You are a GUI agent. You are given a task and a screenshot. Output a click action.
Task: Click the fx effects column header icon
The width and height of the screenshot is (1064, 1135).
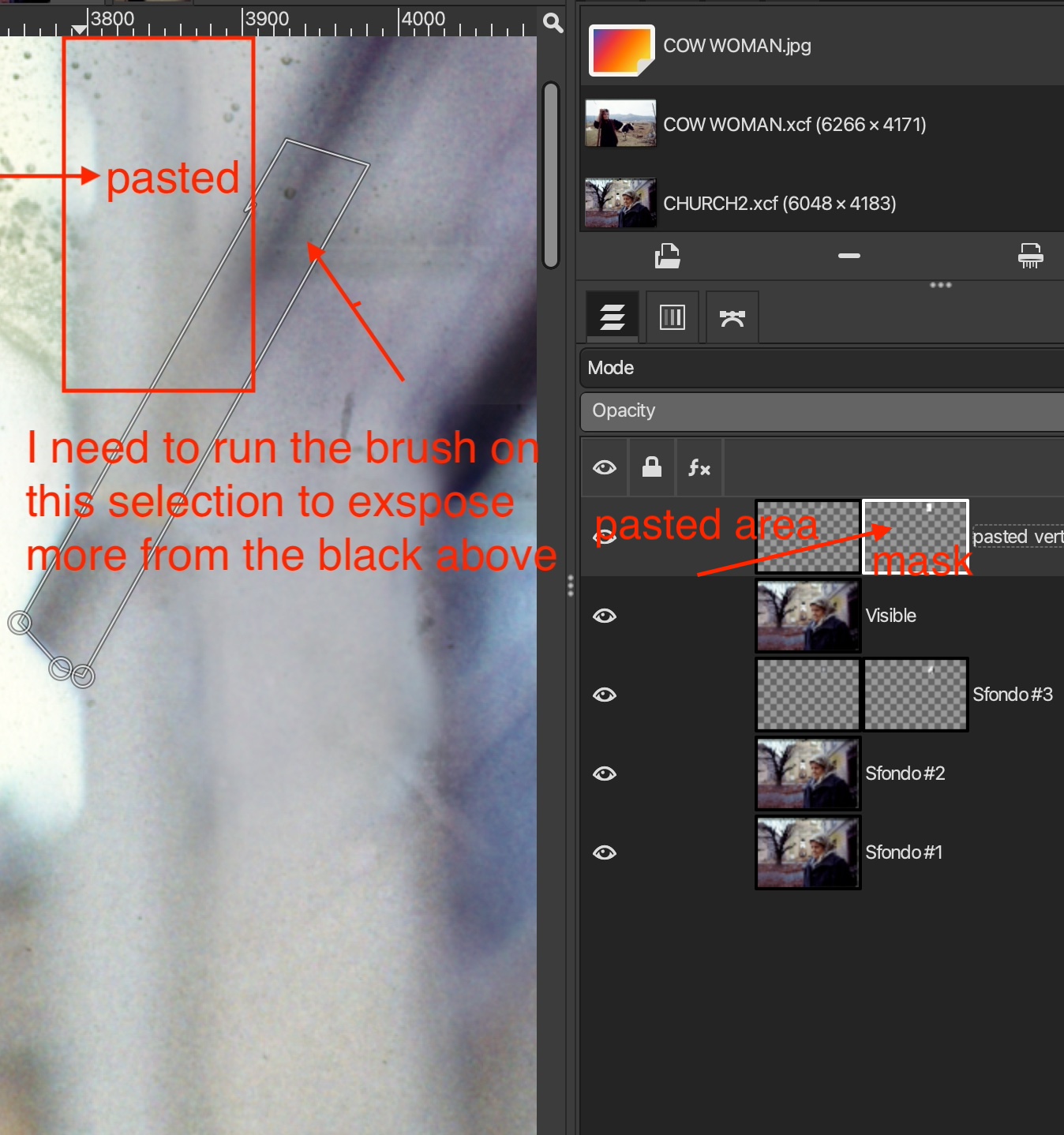[x=699, y=468]
